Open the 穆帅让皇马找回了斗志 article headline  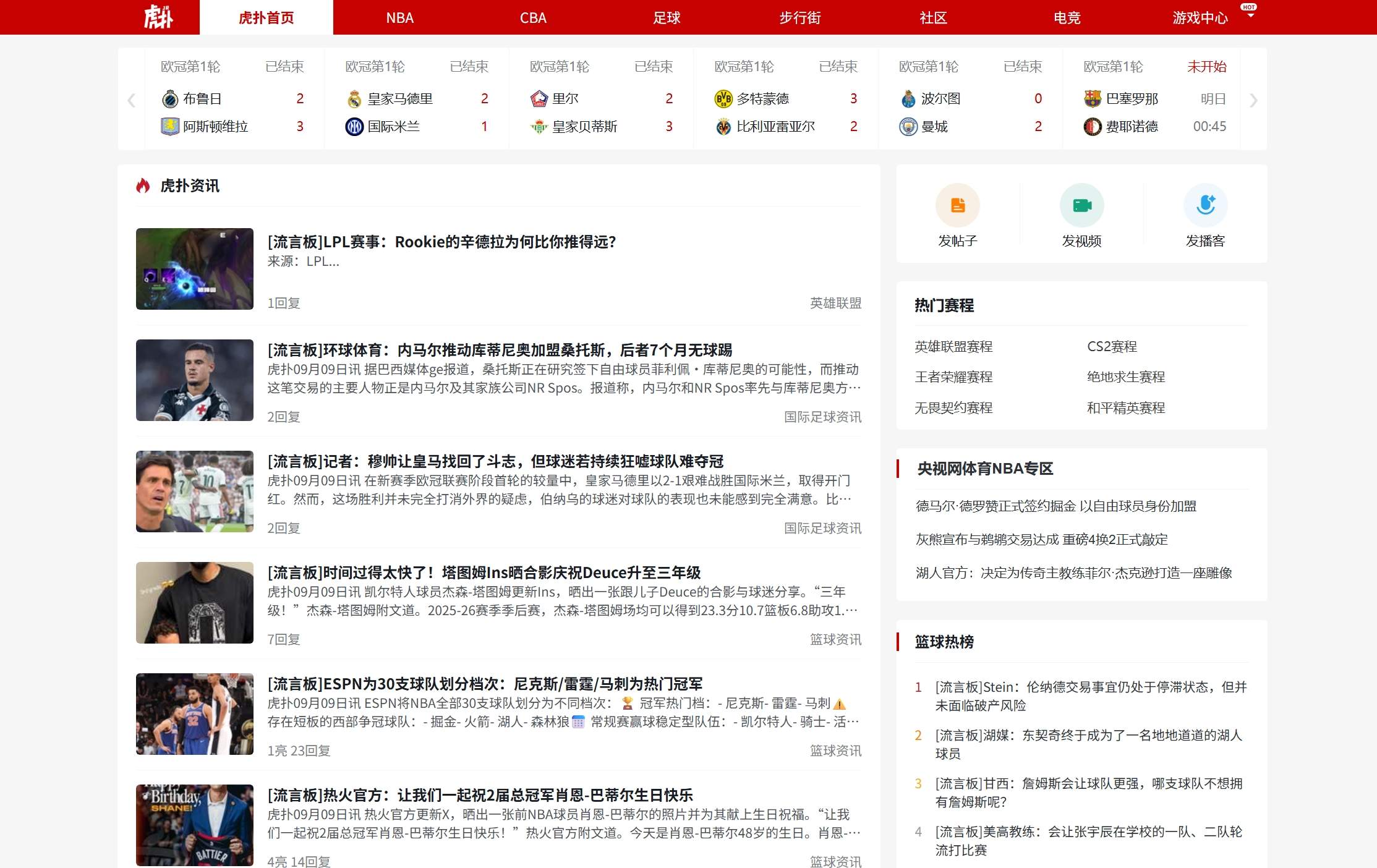pos(495,462)
